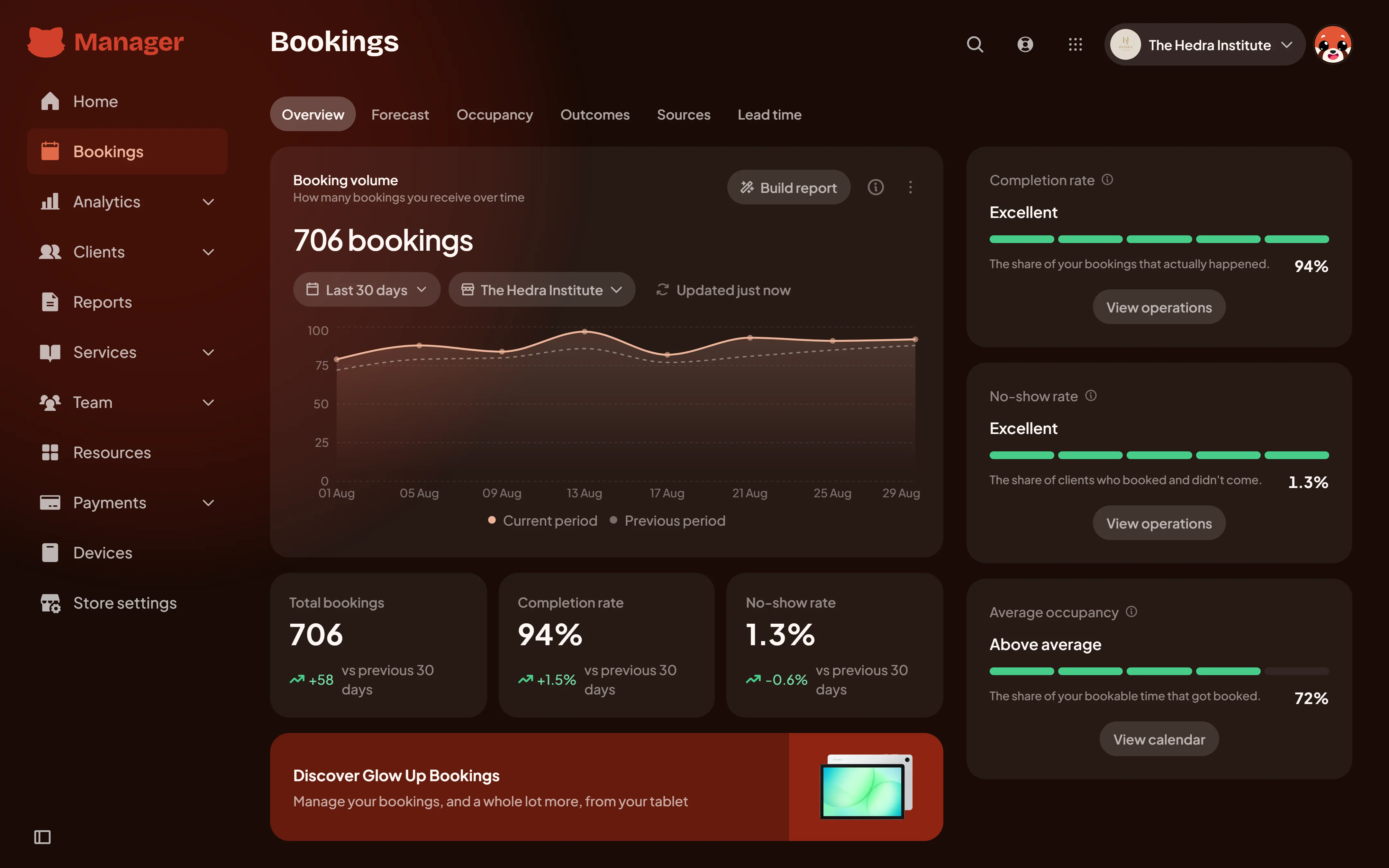Toggle Current period legend item
This screenshot has height=868, width=1389.
[x=542, y=520]
